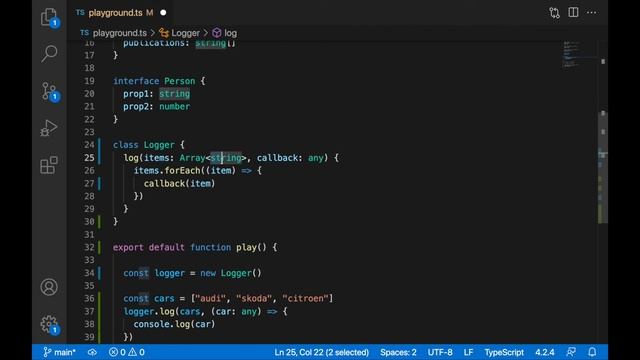Click the "skoda" string on line 36
Screen dimensions: 640x360
tap(254, 298)
